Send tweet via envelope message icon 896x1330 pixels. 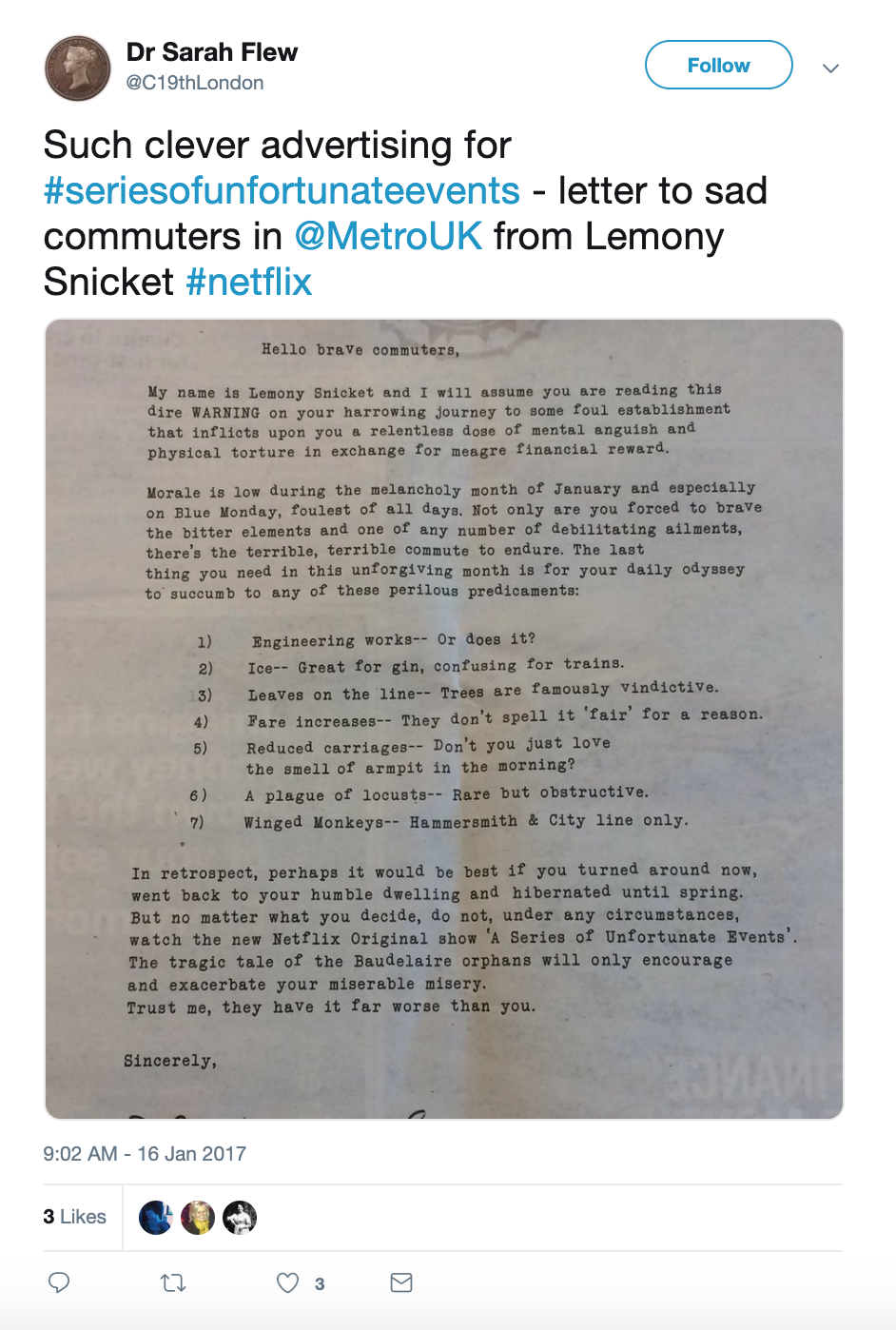click(x=401, y=1282)
